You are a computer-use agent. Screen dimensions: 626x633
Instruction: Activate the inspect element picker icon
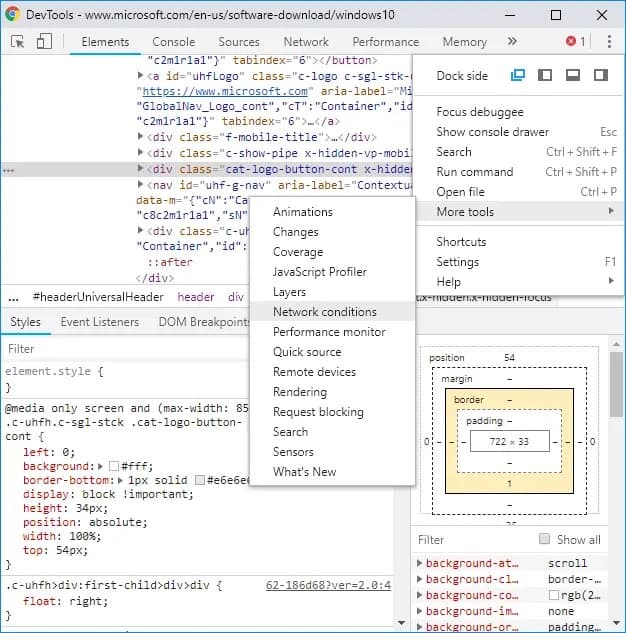(x=17, y=42)
